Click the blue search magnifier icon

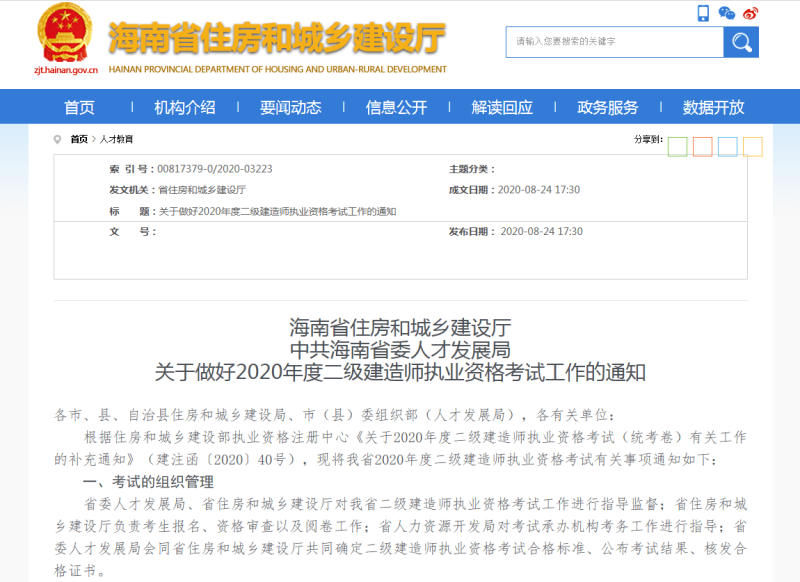click(x=742, y=42)
